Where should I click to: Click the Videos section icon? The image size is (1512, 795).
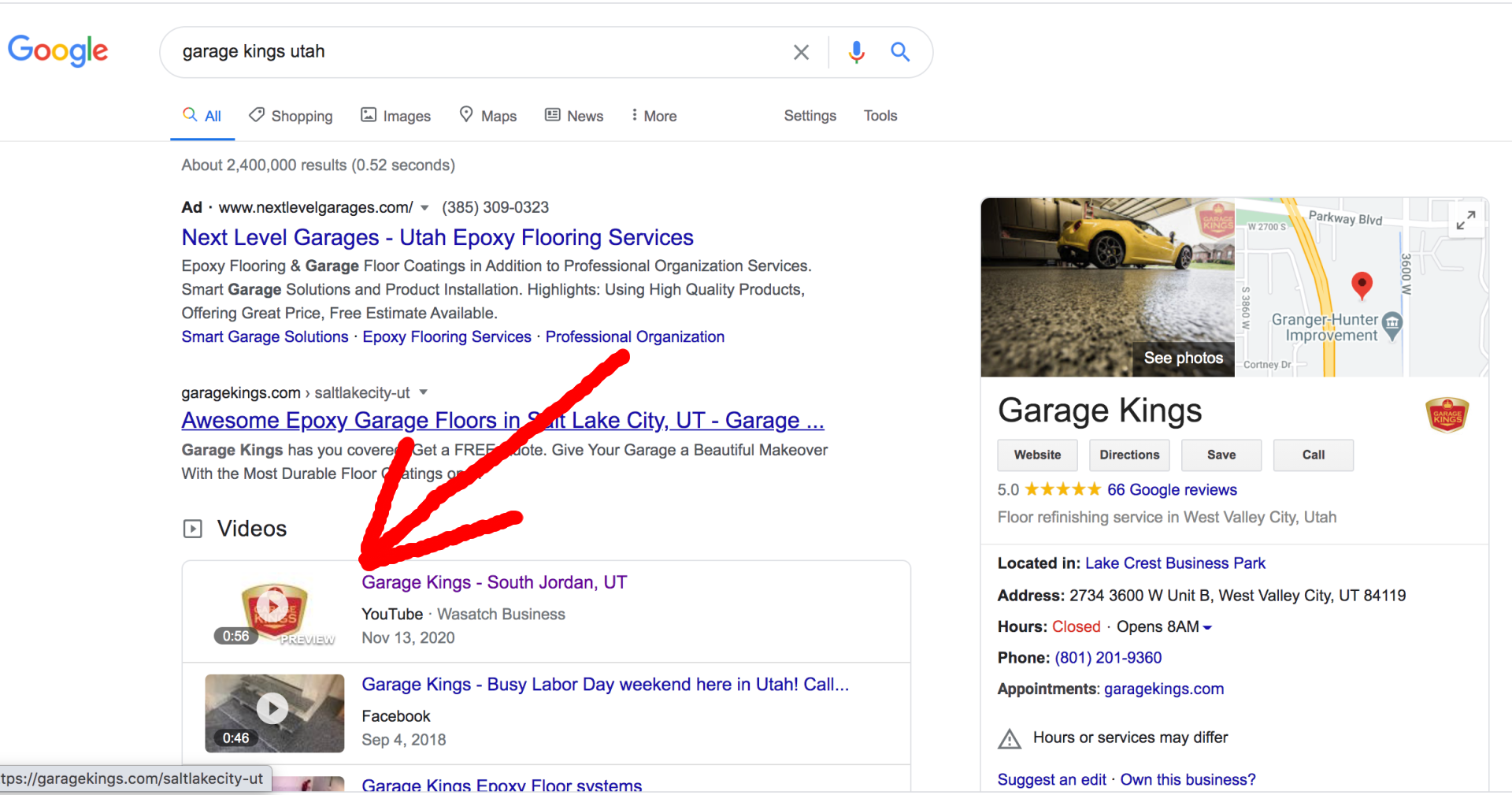click(192, 529)
